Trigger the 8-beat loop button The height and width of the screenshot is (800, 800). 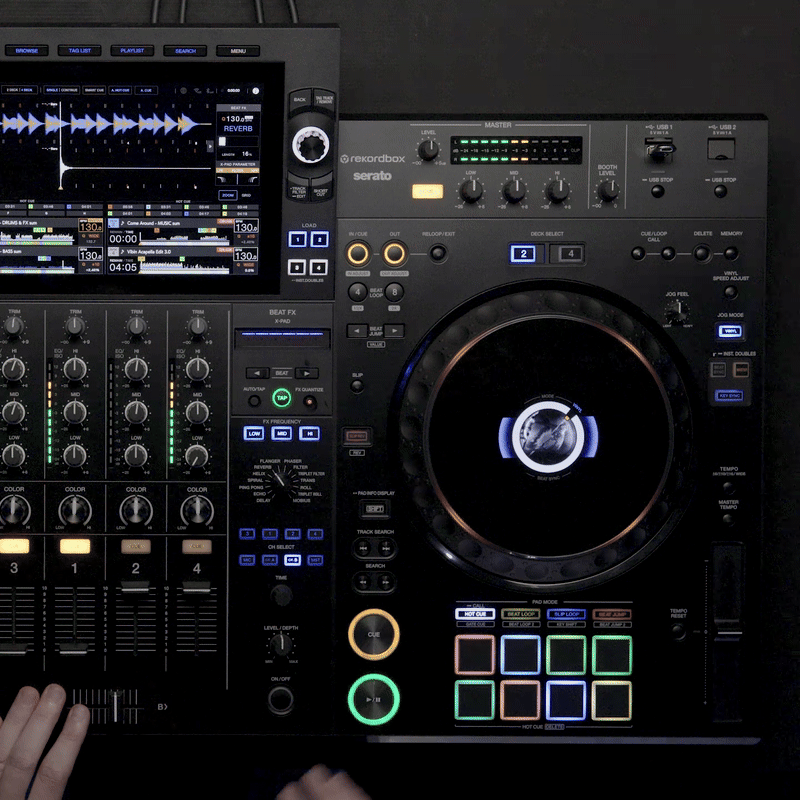[x=394, y=292]
